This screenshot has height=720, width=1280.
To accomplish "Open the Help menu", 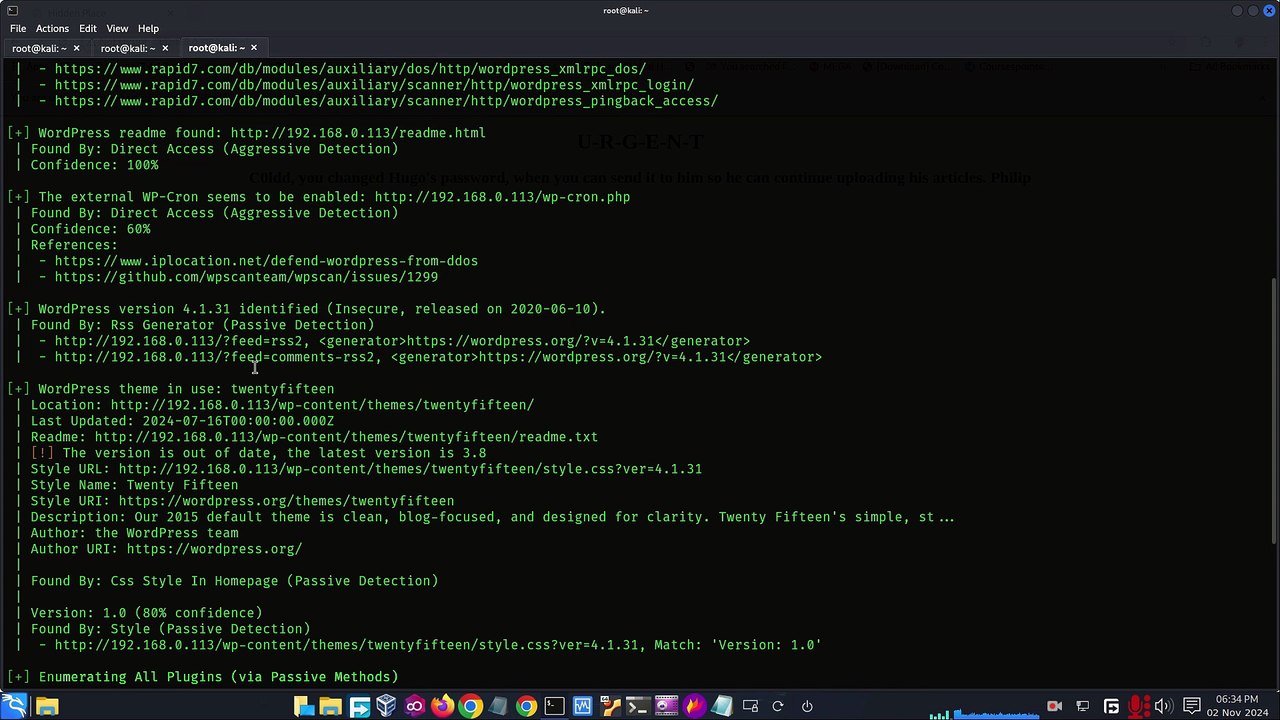I will [148, 28].
